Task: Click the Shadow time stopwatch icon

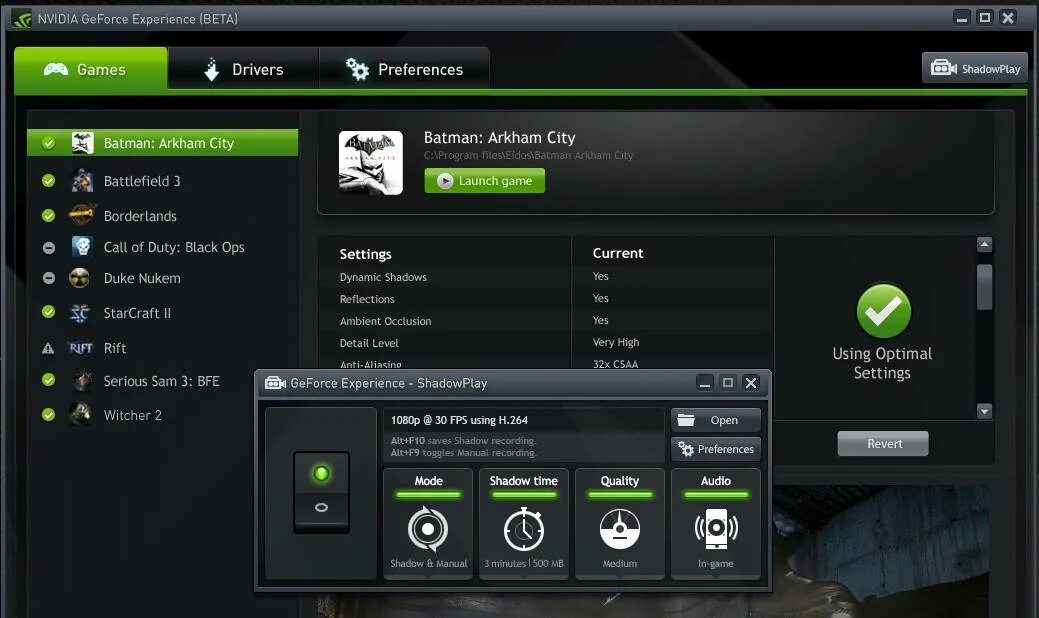Action: [523, 529]
